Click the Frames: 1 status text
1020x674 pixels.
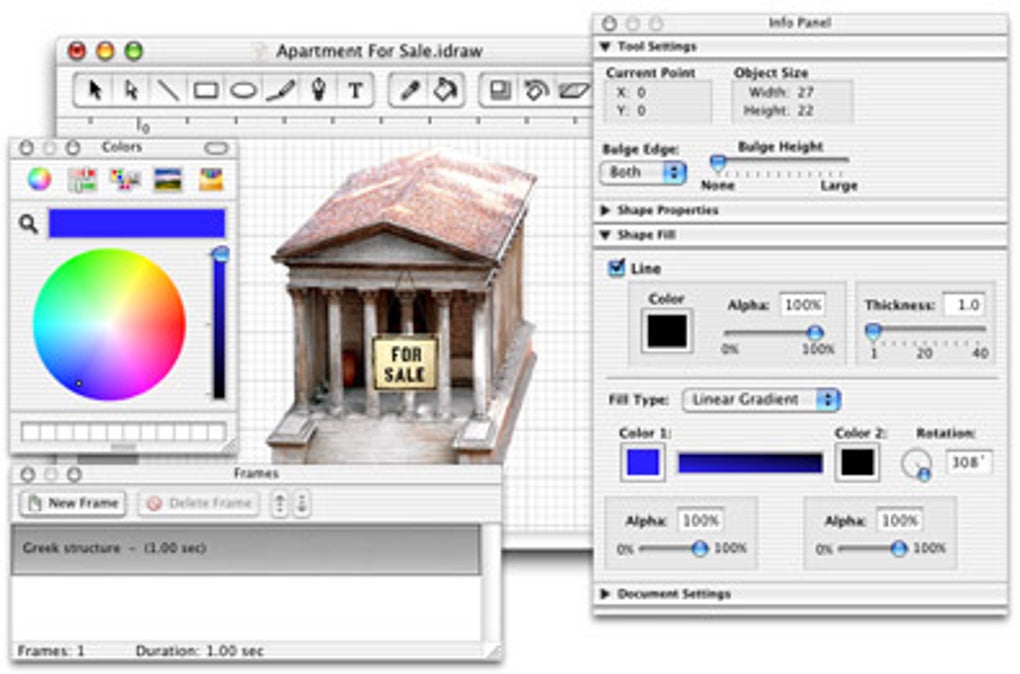(x=51, y=651)
